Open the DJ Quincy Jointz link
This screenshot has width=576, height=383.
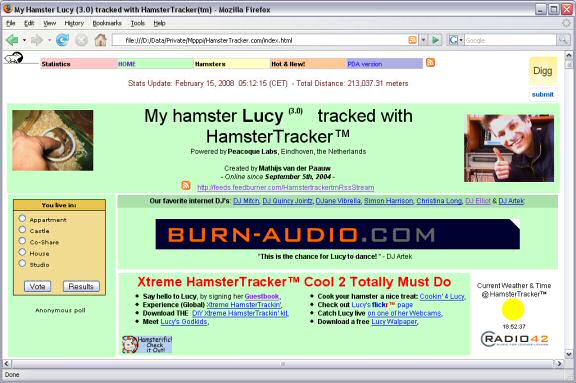point(288,201)
